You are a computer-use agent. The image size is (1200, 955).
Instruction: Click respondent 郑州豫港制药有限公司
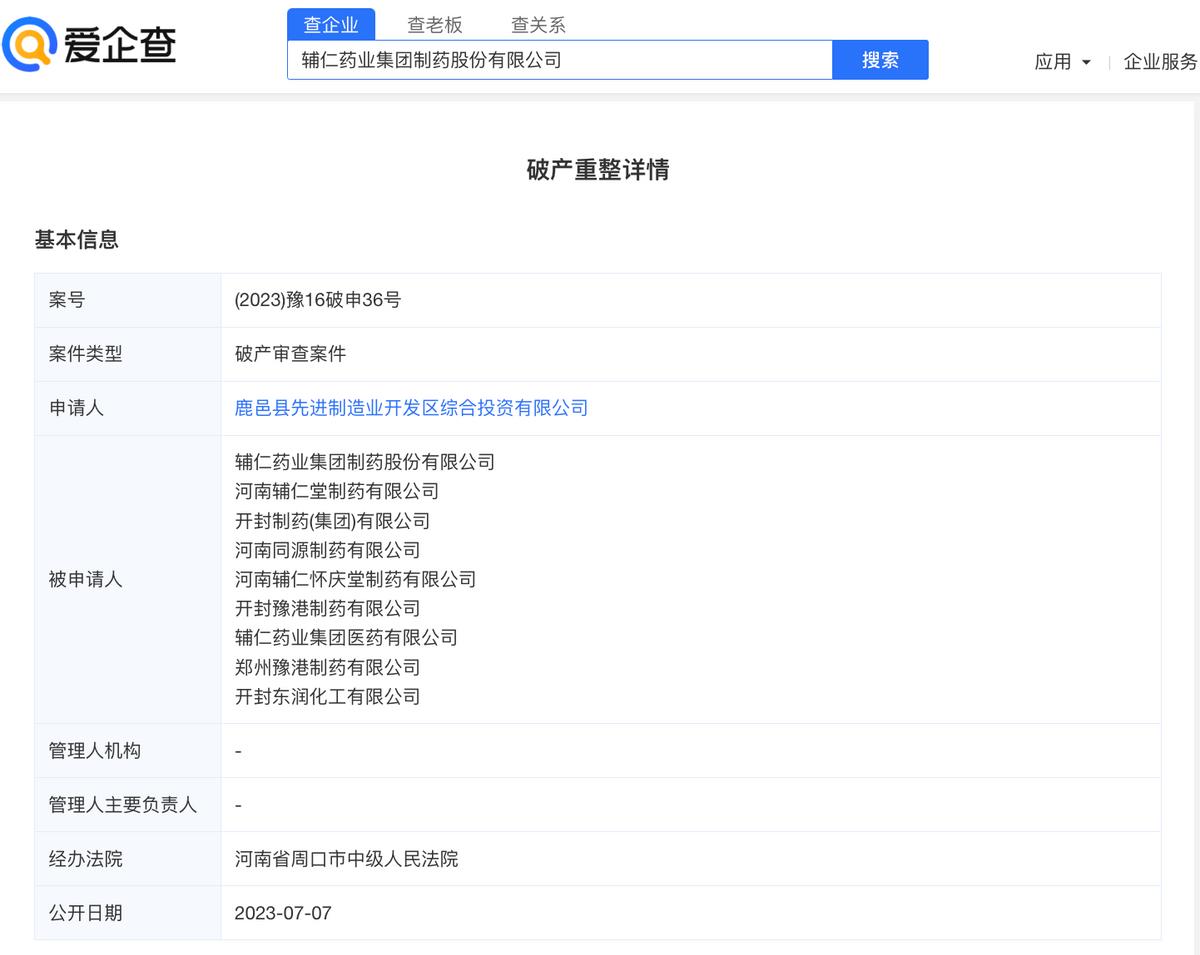[x=327, y=667]
